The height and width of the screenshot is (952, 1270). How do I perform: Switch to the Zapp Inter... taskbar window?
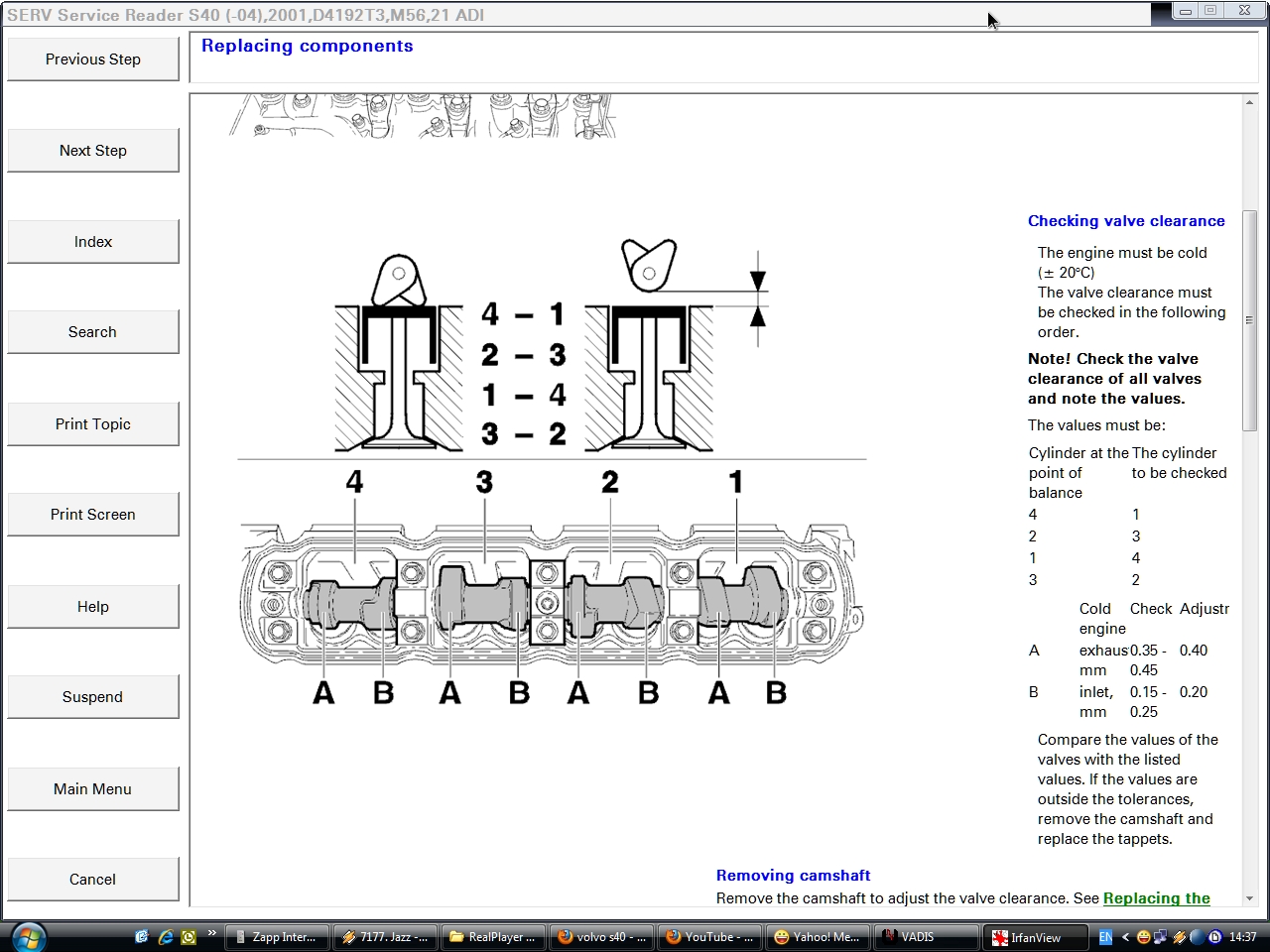276,937
